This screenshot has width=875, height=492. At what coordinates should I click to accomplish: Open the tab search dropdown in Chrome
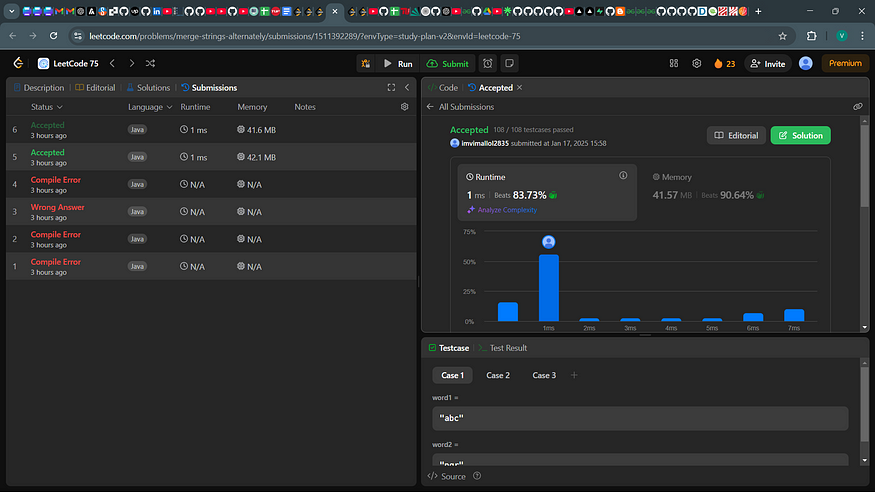(11, 11)
